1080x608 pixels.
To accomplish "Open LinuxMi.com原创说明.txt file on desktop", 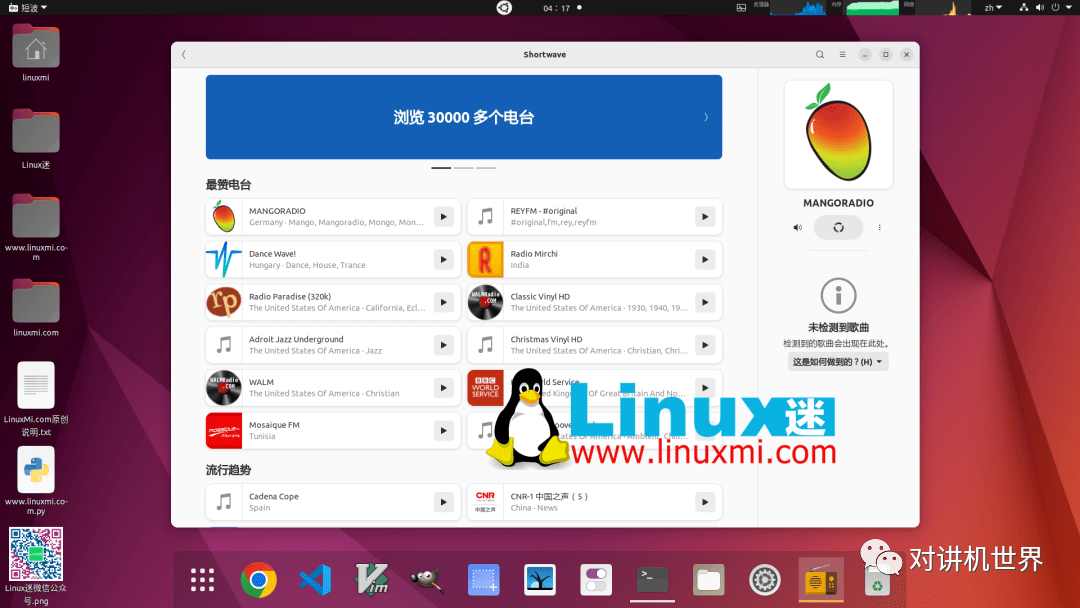I will tap(36, 399).
